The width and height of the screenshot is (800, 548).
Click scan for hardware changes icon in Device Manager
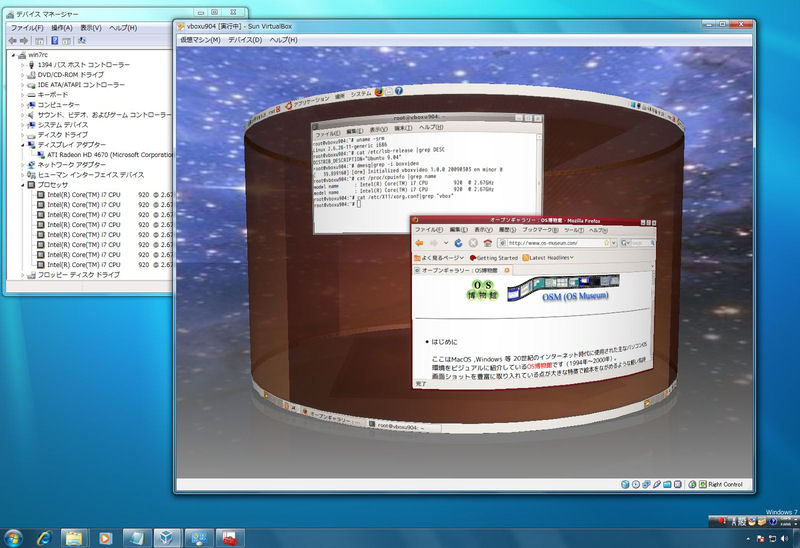82,40
